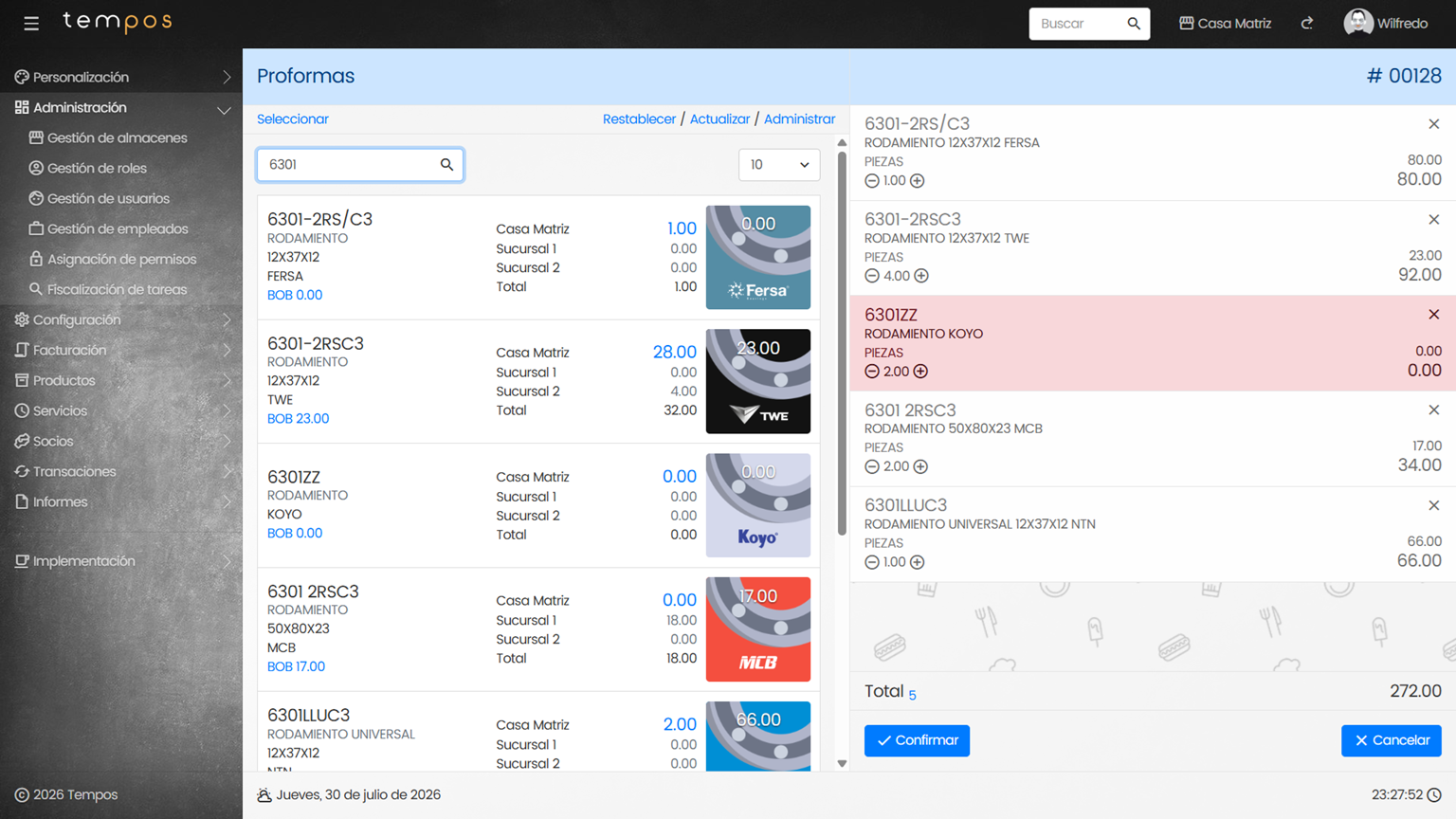The height and width of the screenshot is (819, 1456).
Task: Click the Actualizar link
Action: click(x=719, y=119)
